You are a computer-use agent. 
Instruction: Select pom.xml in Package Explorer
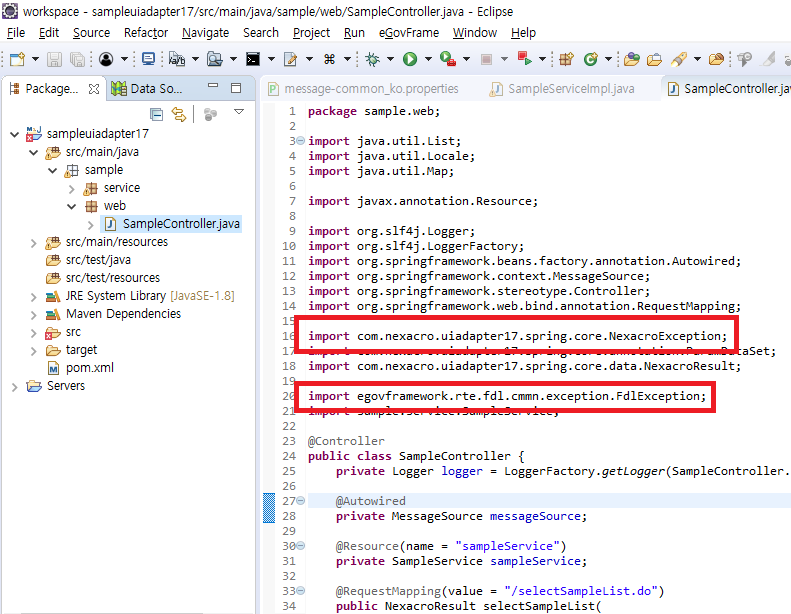(x=89, y=368)
